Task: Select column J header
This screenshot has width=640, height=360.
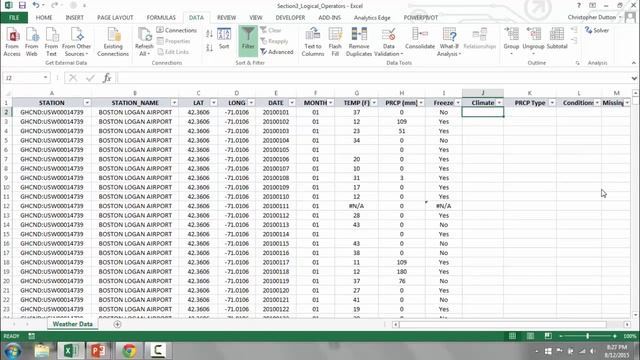Action: tap(482, 93)
